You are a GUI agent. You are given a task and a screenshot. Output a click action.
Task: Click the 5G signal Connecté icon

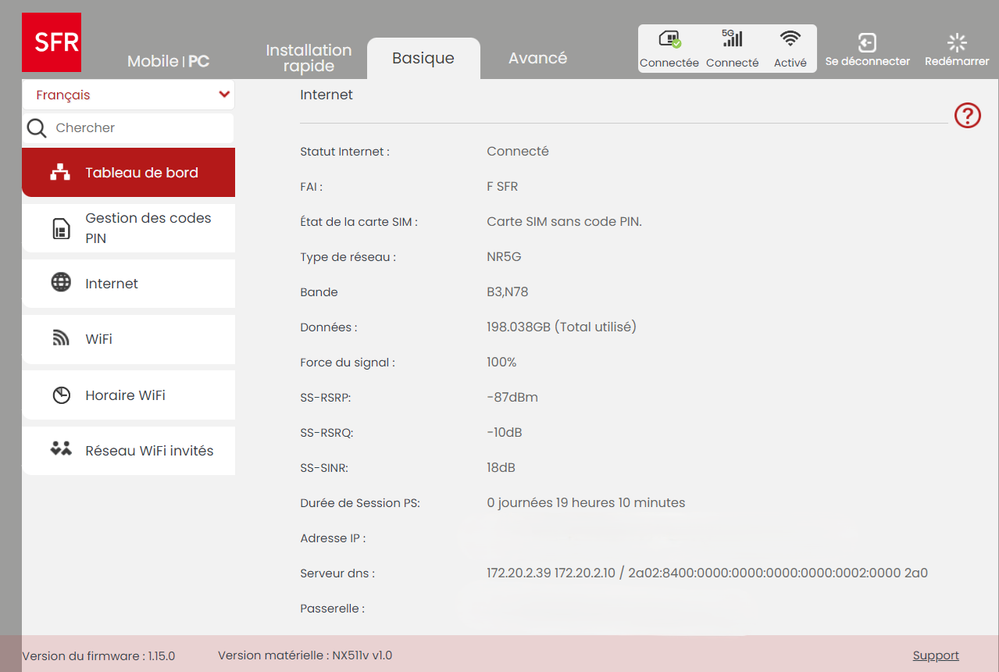(x=732, y=40)
